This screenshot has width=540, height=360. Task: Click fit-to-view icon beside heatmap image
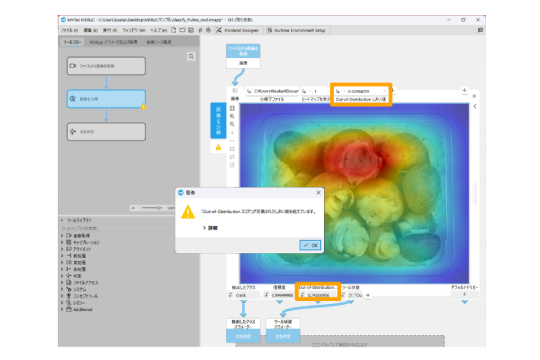coord(232,108)
